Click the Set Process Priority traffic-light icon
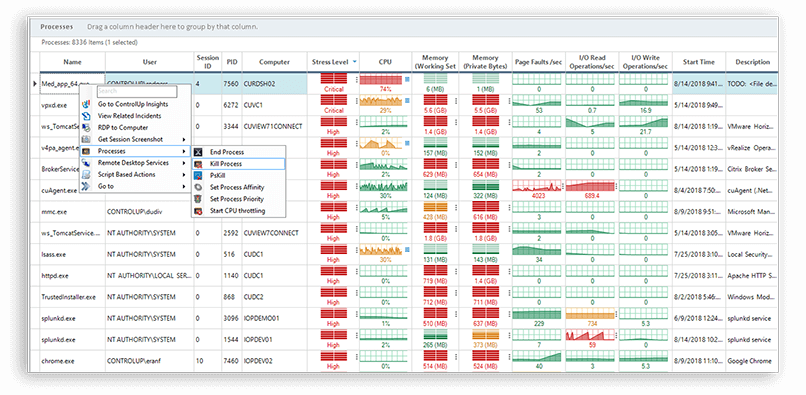Screen dimensions: 806x395 coord(198,199)
